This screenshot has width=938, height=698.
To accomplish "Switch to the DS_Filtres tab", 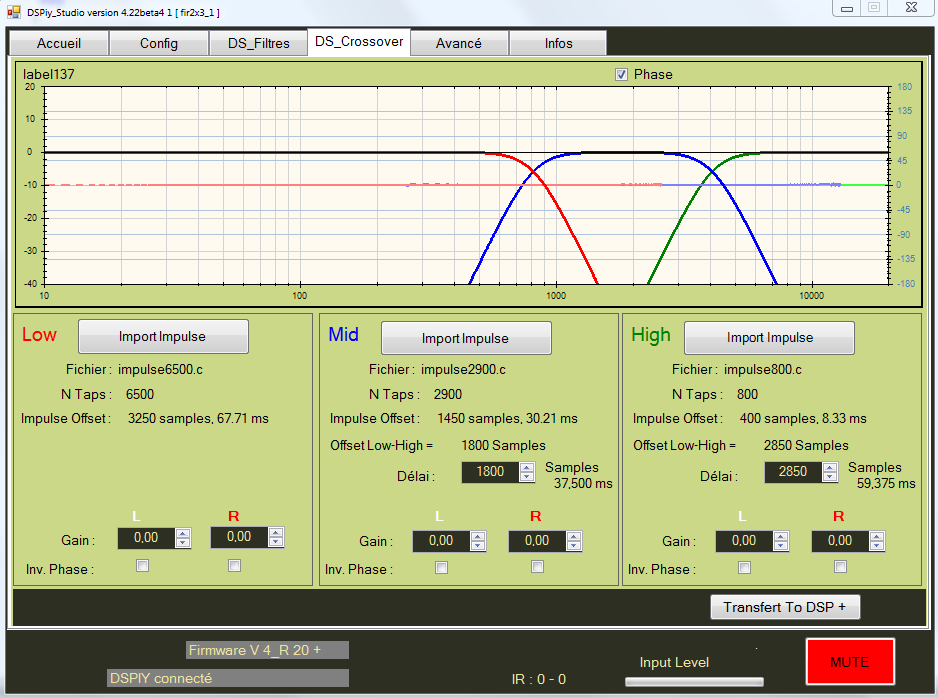I will click(x=258, y=43).
